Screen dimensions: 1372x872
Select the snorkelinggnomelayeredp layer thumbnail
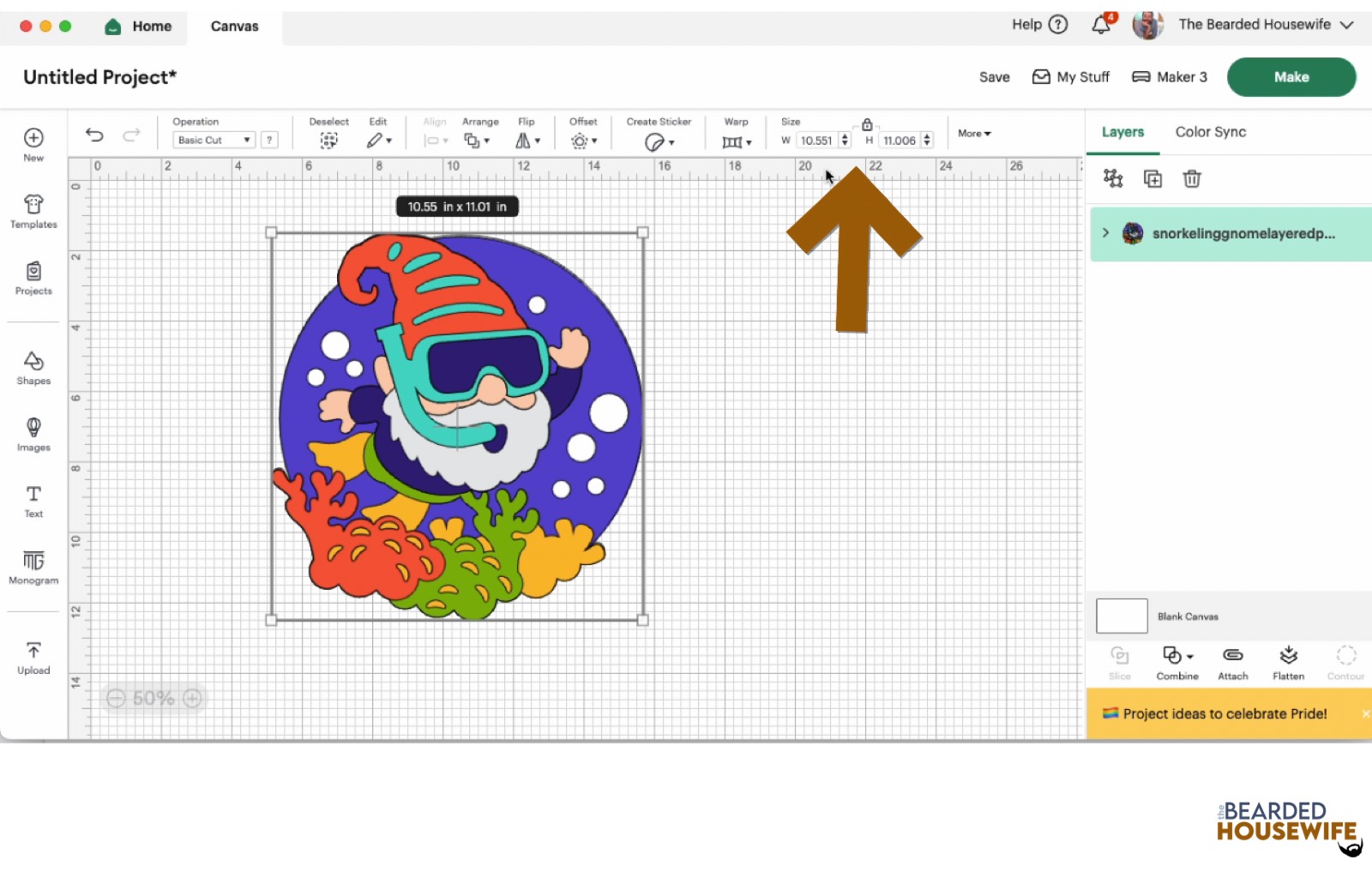pos(1133,233)
